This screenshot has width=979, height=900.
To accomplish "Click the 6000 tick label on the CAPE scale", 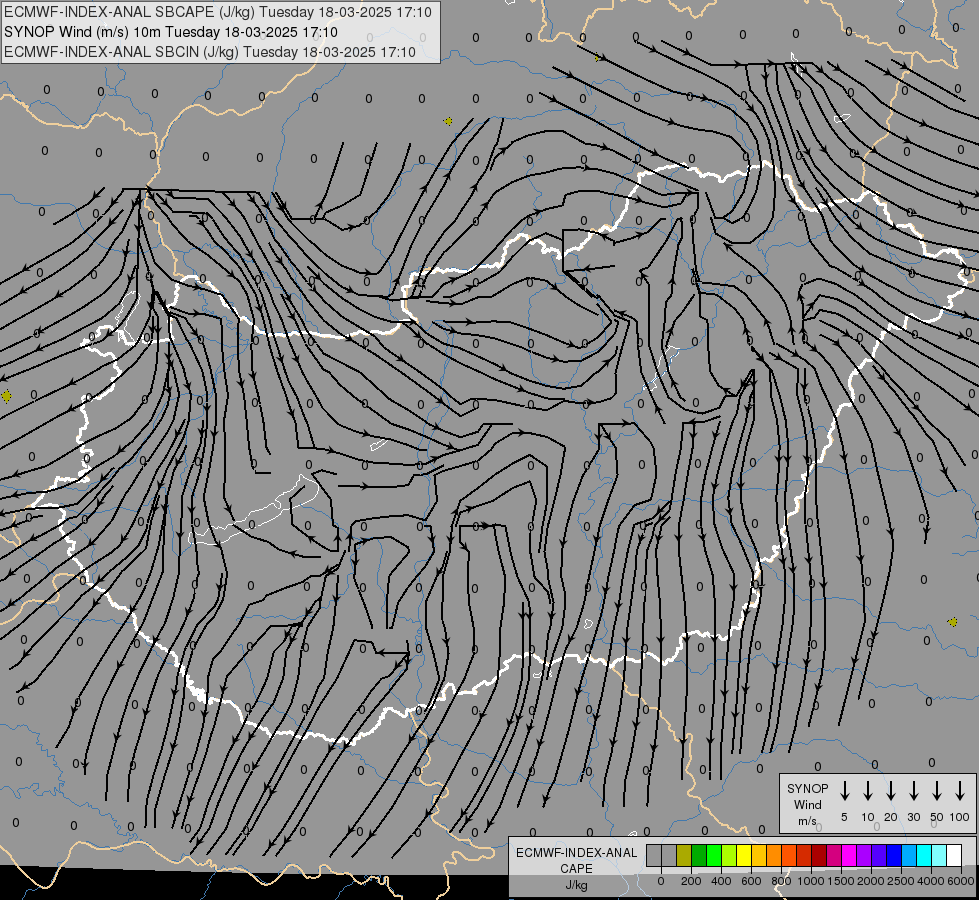I will (961, 881).
